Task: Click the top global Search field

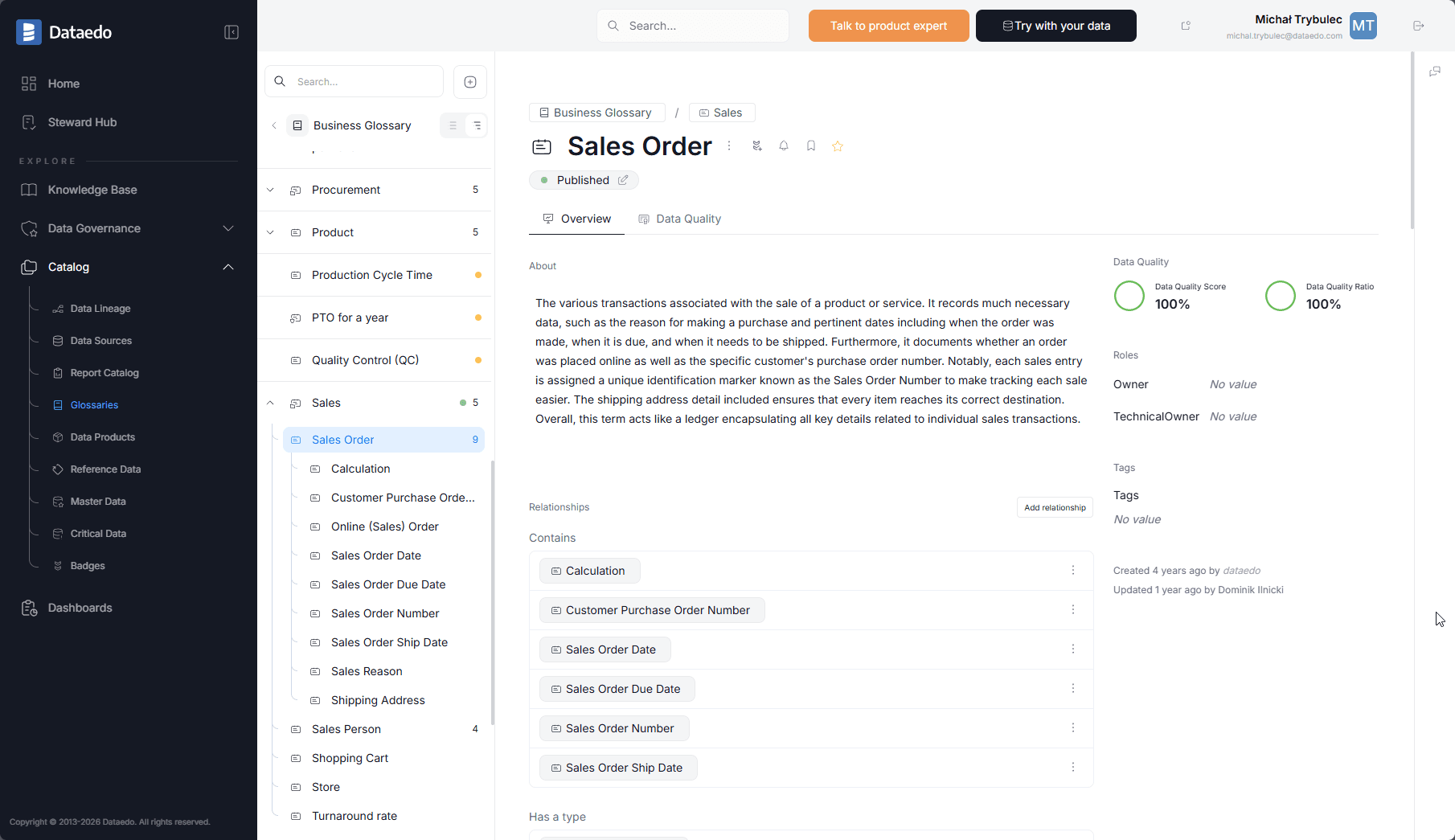Action: tap(693, 26)
